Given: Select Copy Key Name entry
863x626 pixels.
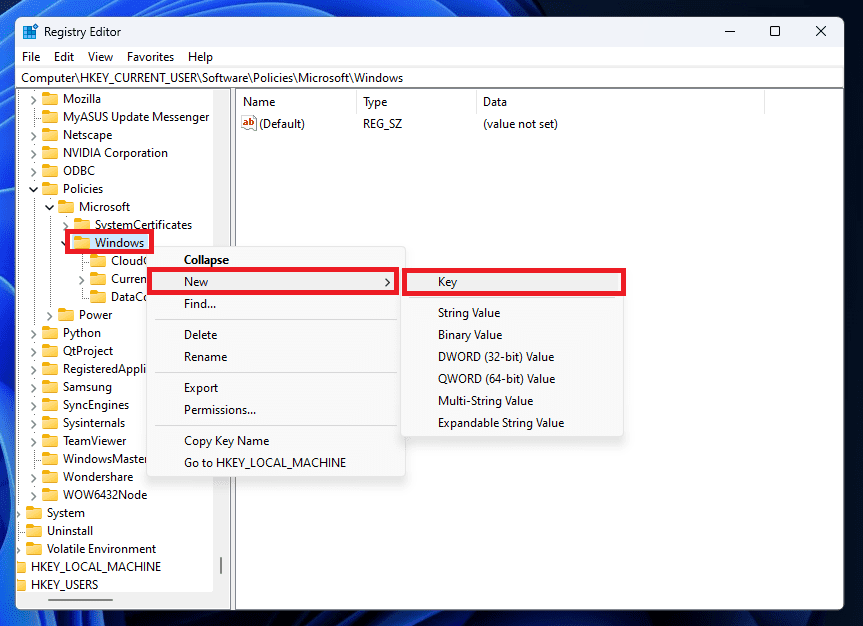Looking at the screenshot, I should click(226, 441).
